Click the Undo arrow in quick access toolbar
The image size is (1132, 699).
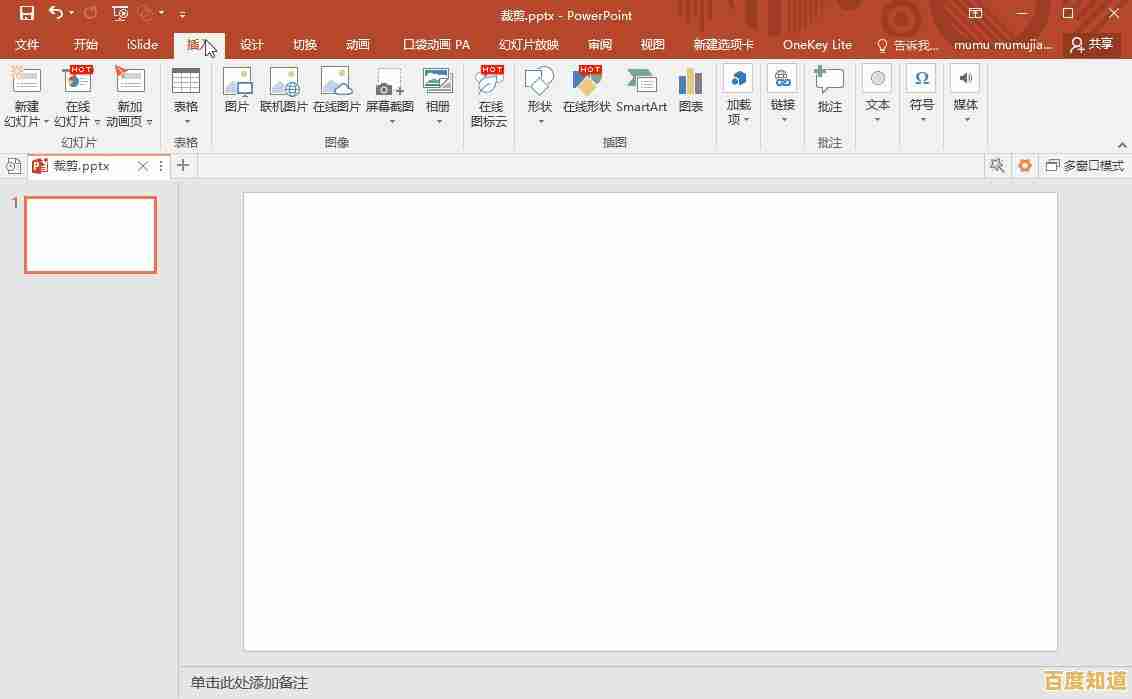click(57, 13)
